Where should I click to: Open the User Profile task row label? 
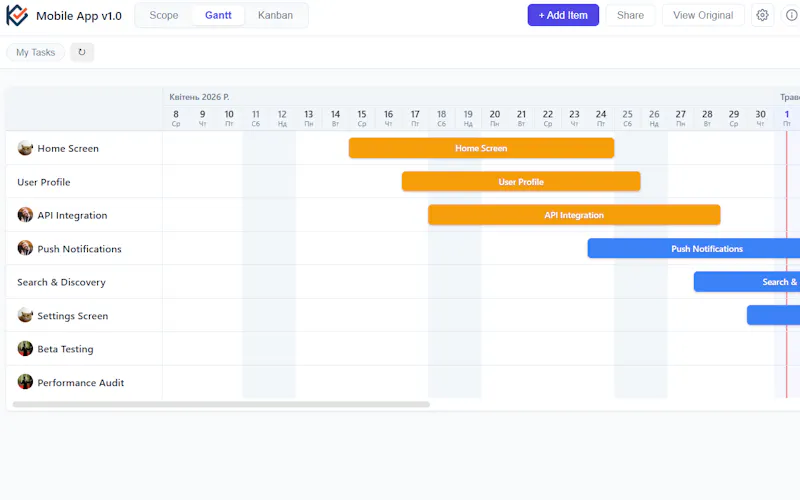pos(44,182)
